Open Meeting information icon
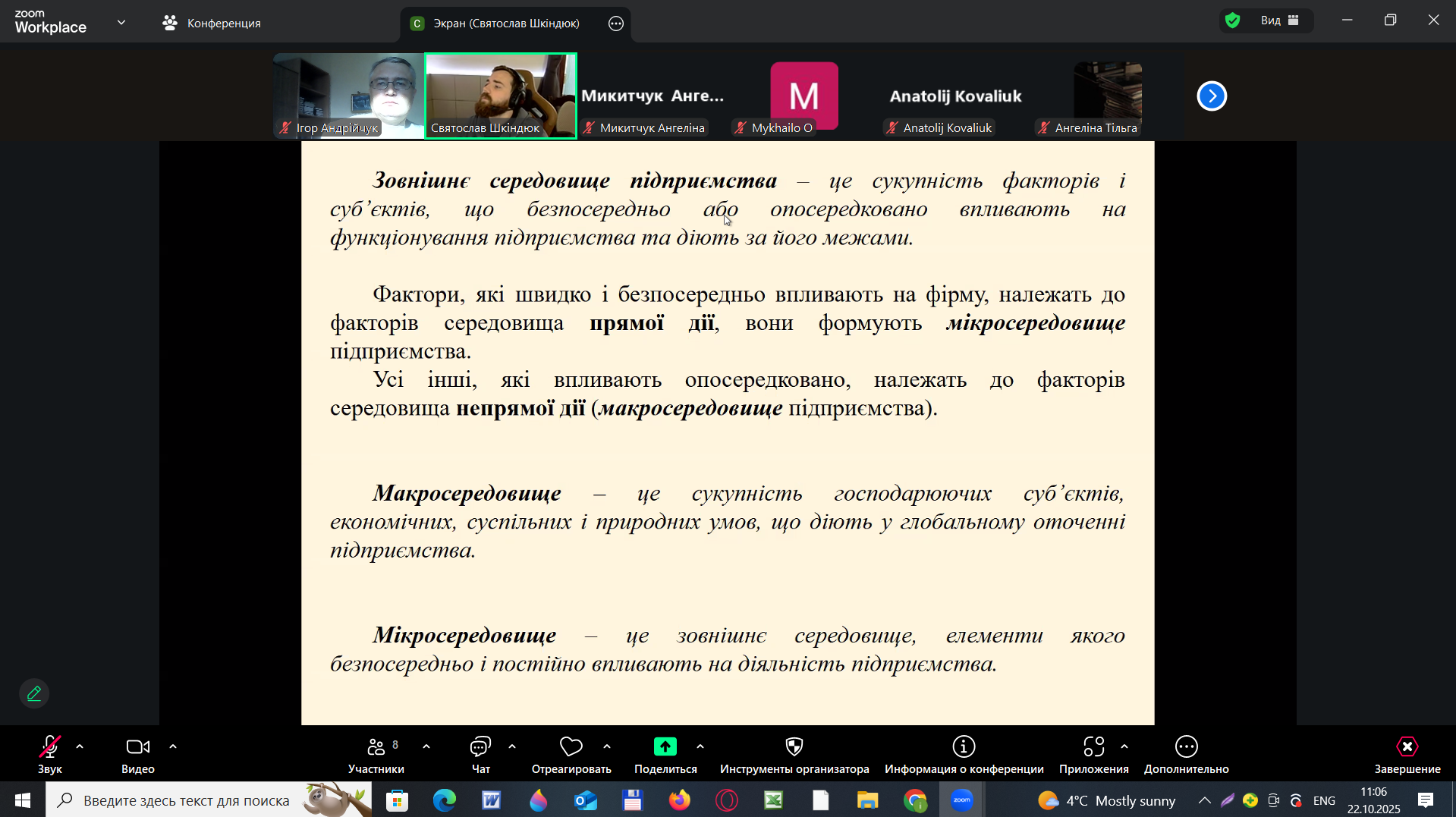Viewport: 1456px width, 817px height. [964, 747]
